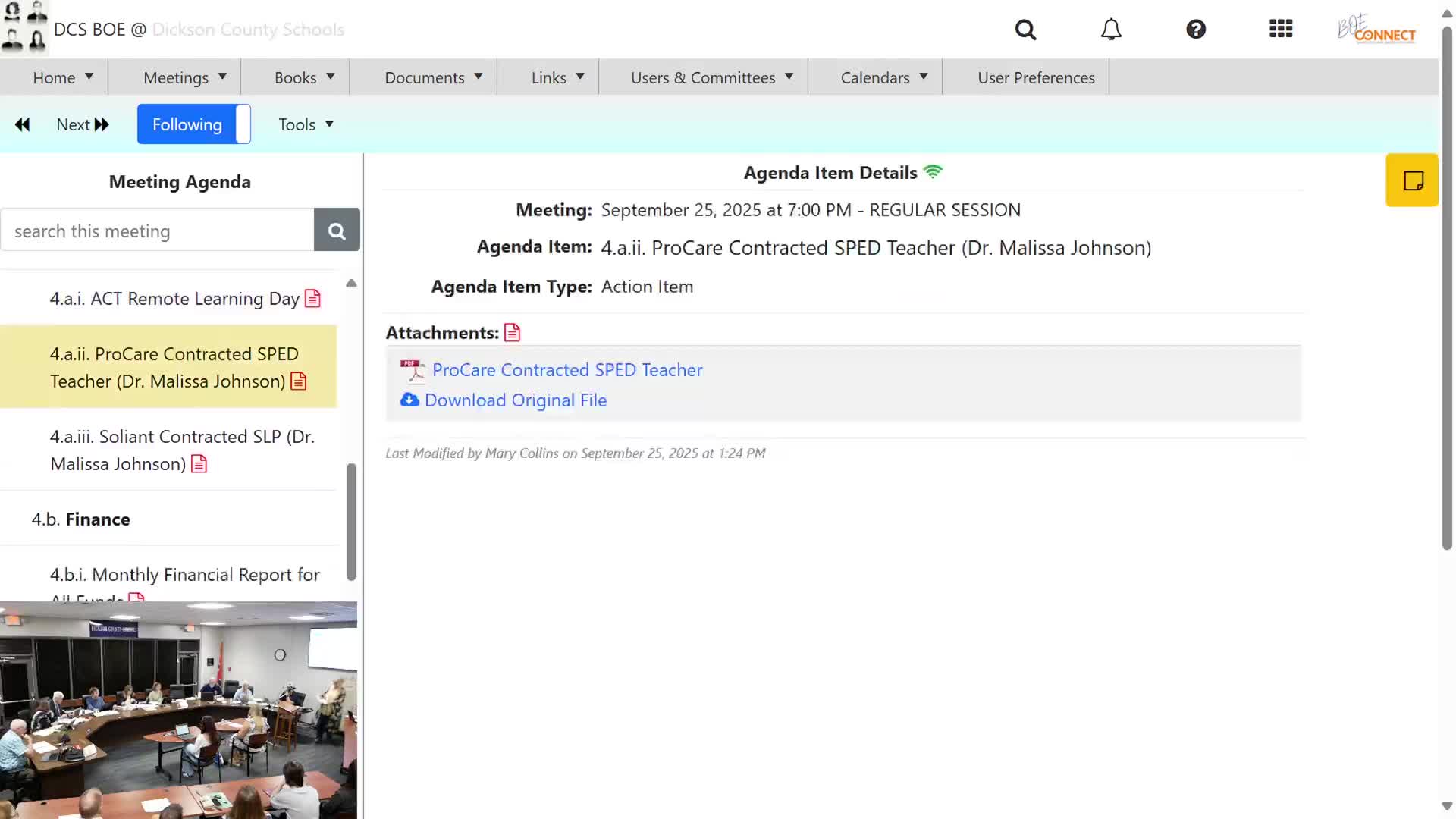
Task: Click the agenda list scrollbar
Action: point(351,522)
